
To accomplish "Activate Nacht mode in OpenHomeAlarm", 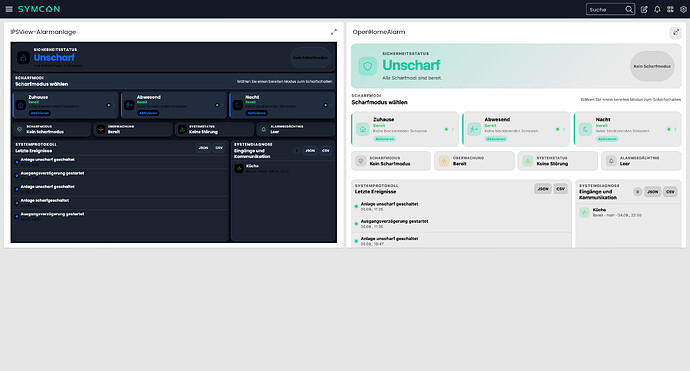I will (607, 139).
